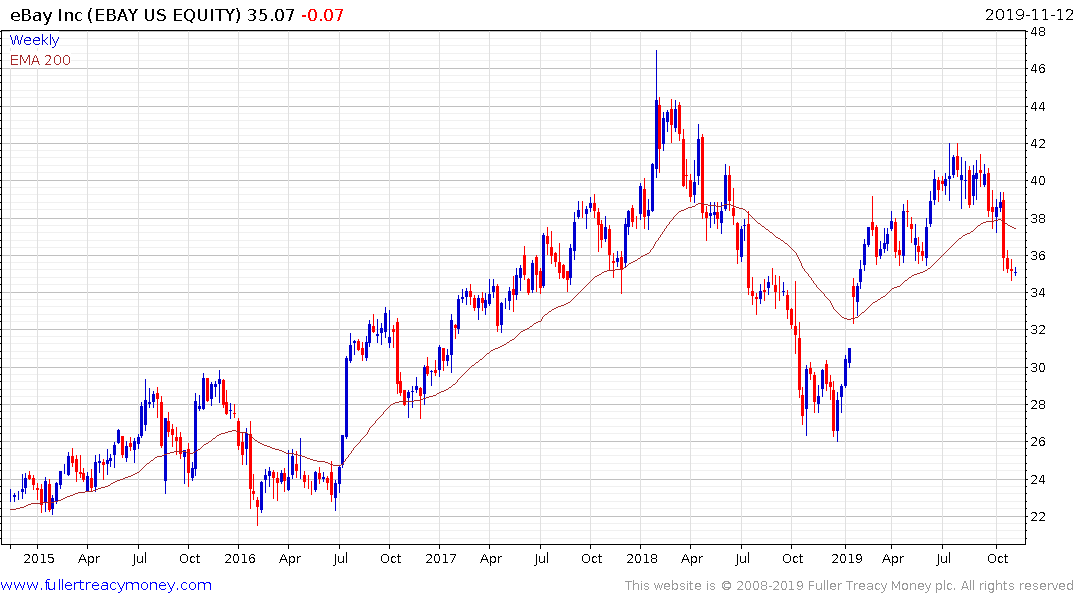Click the 48 price axis label

(1037, 32)
